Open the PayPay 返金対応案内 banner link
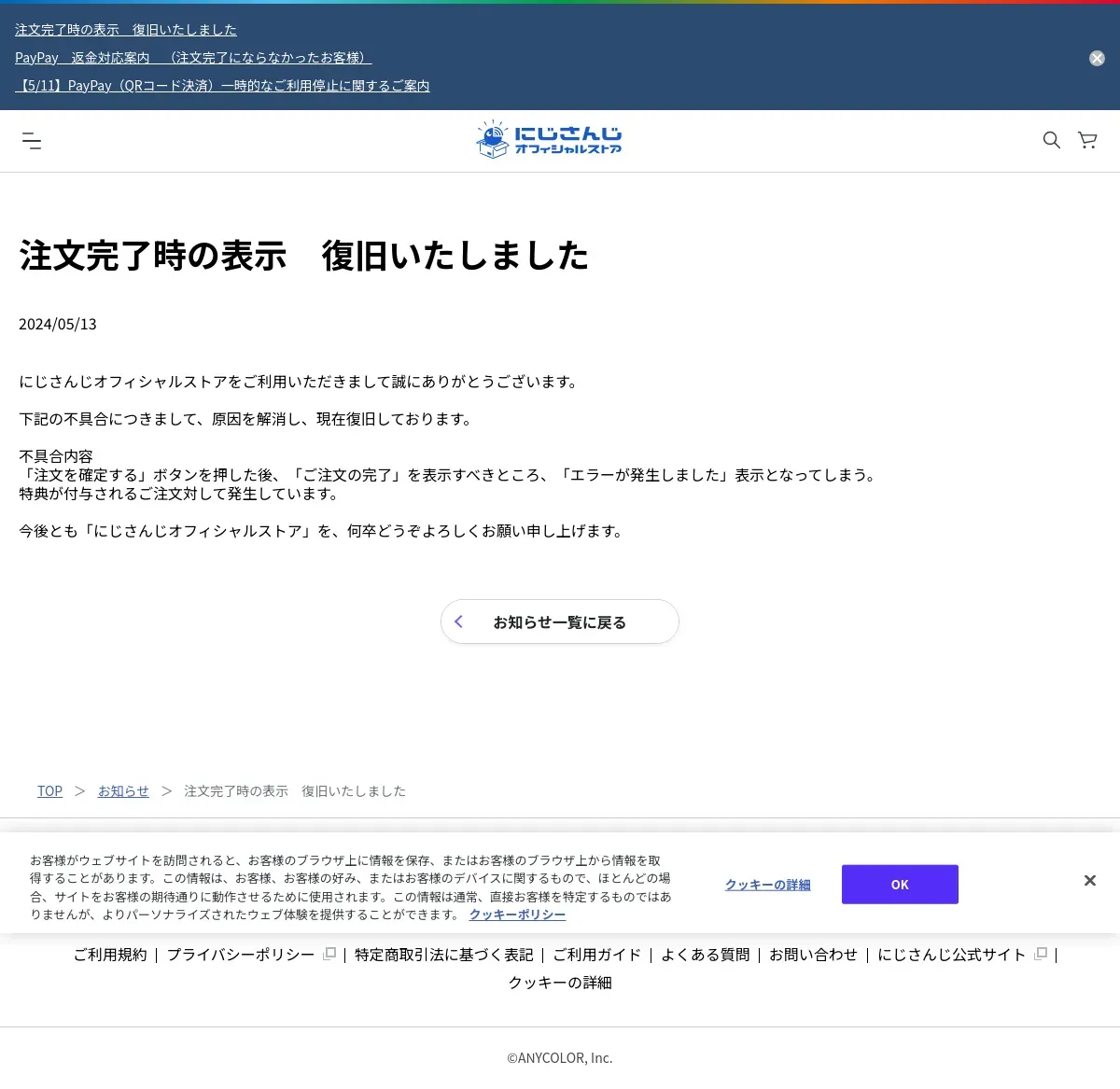The width and height of the screenshot is (1120, 1089). 193,58
